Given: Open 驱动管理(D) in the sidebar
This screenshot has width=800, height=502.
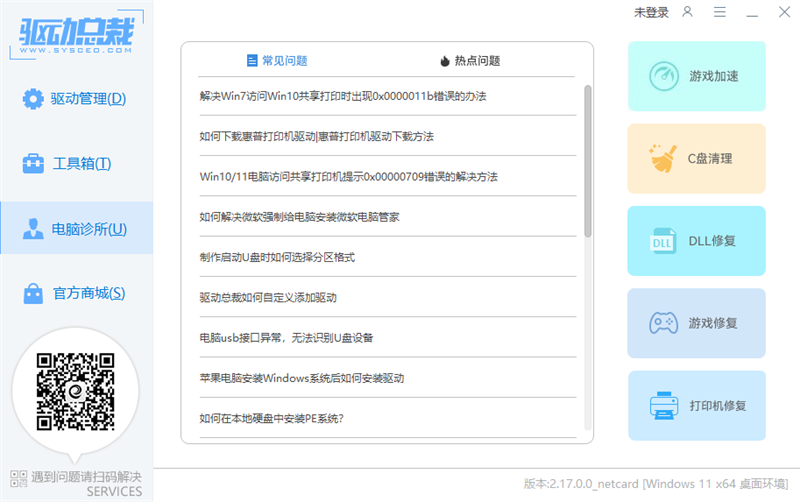Looking at the screenshot, I should [x=77, y=99].
